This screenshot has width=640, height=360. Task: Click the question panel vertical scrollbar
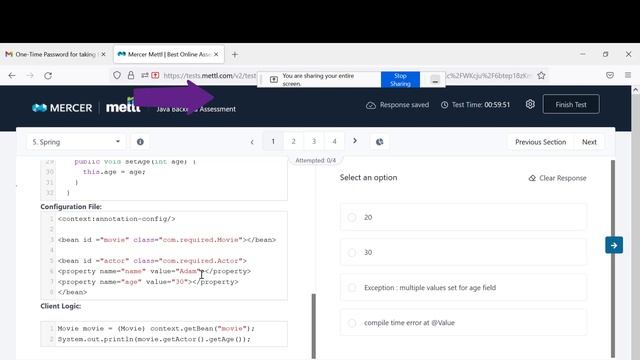[x=313, y=325]
